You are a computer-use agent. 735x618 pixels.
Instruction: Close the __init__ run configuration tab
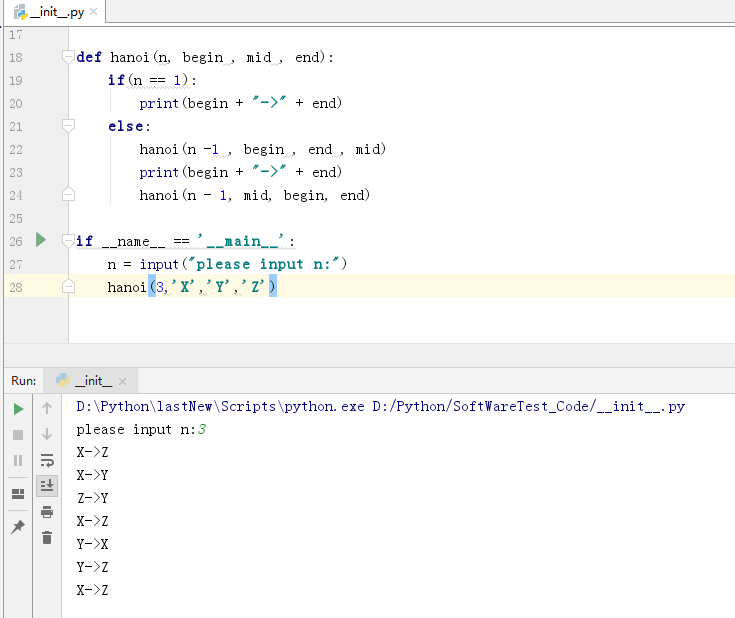[x=124, y=382]
